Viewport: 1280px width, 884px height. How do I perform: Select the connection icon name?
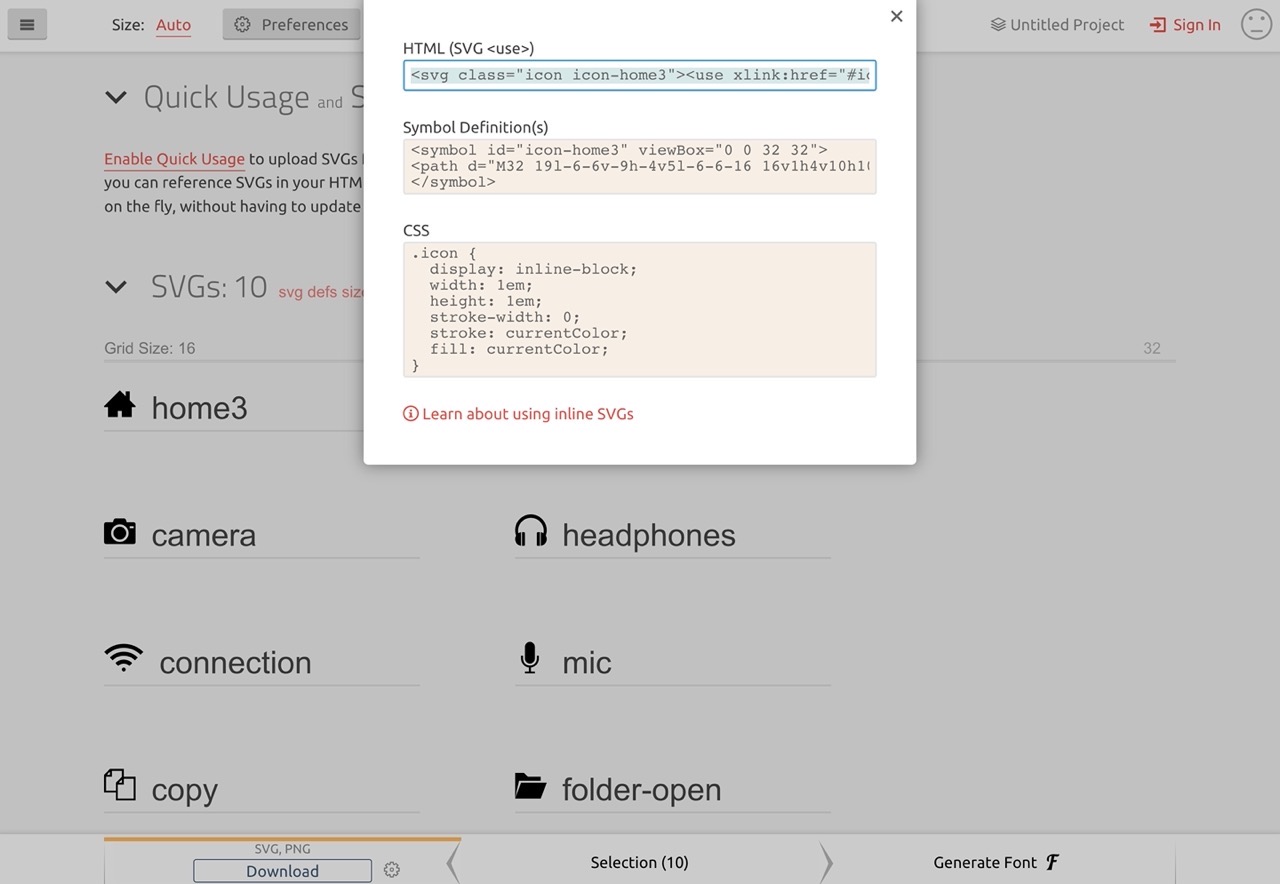(x=235, y=662)
